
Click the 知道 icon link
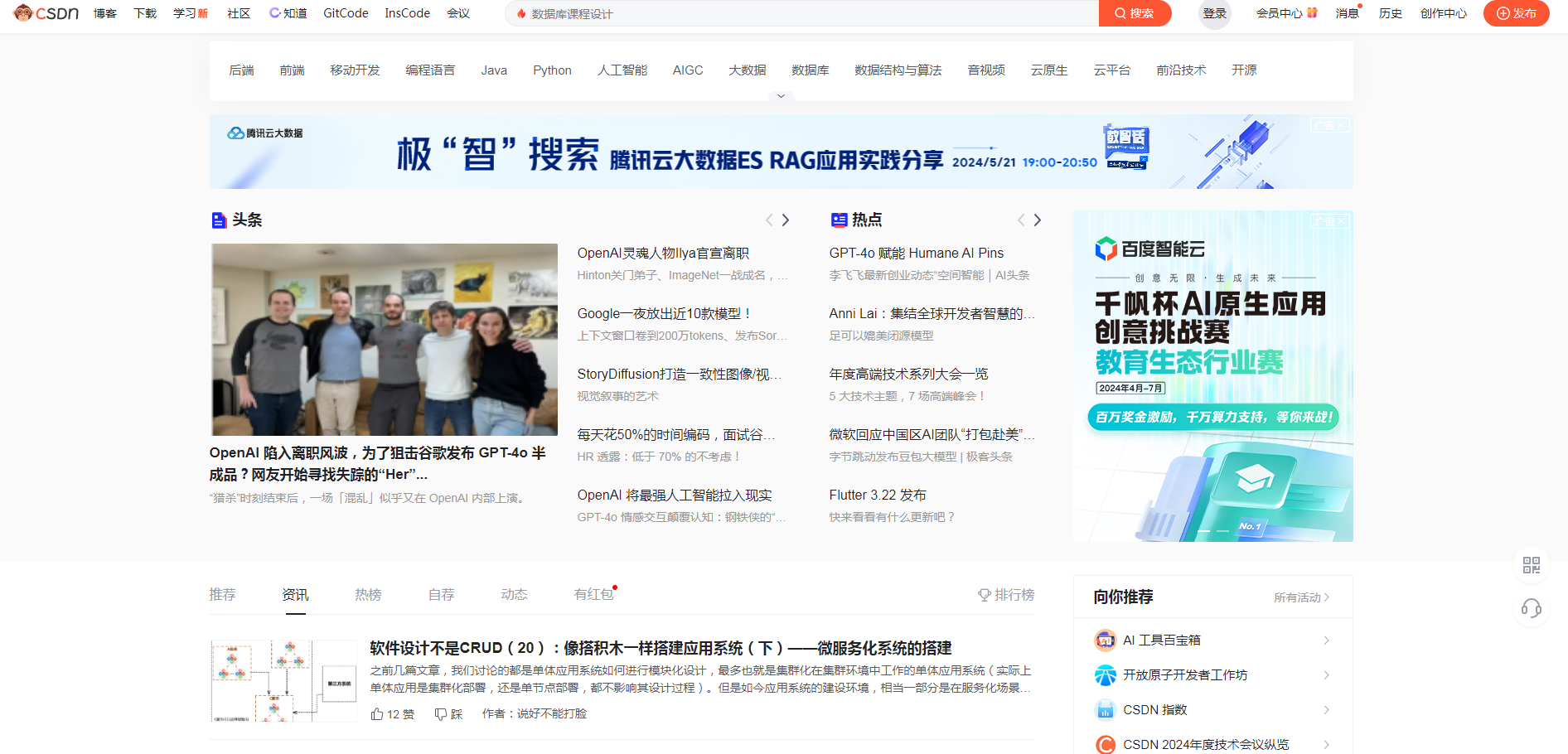(288, 13)
